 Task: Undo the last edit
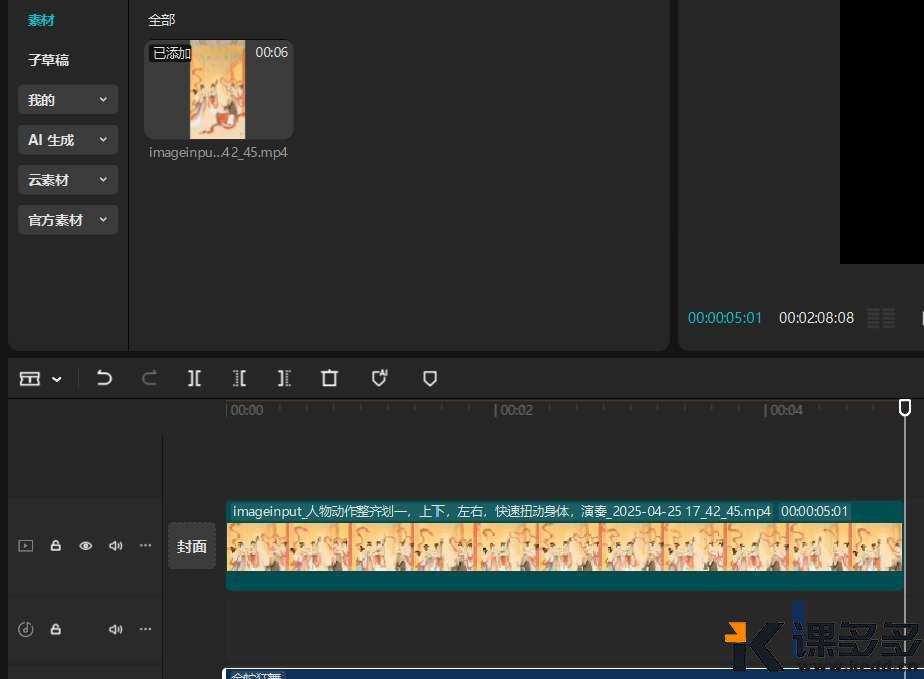[x=104, y=378]
